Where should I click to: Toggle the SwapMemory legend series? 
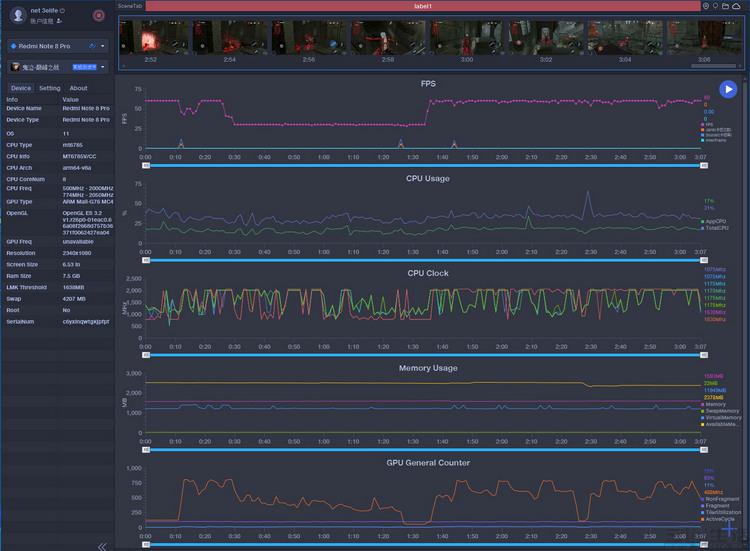pos(721,410)
